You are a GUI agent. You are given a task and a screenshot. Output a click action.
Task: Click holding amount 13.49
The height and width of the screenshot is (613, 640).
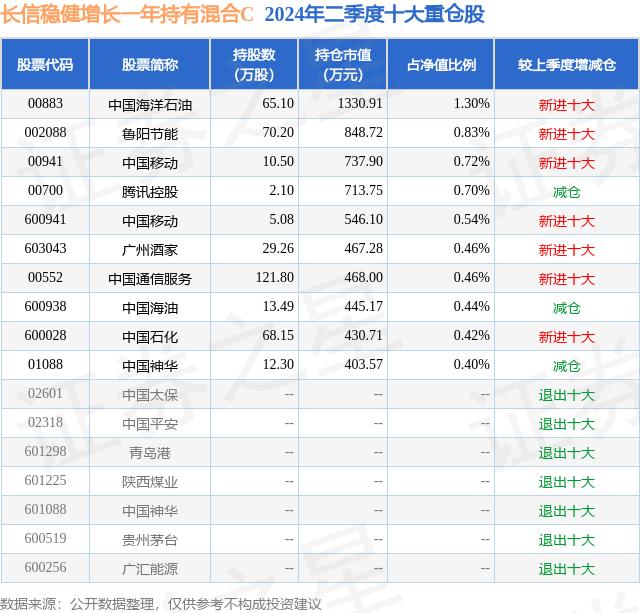(x=278, y=306)
